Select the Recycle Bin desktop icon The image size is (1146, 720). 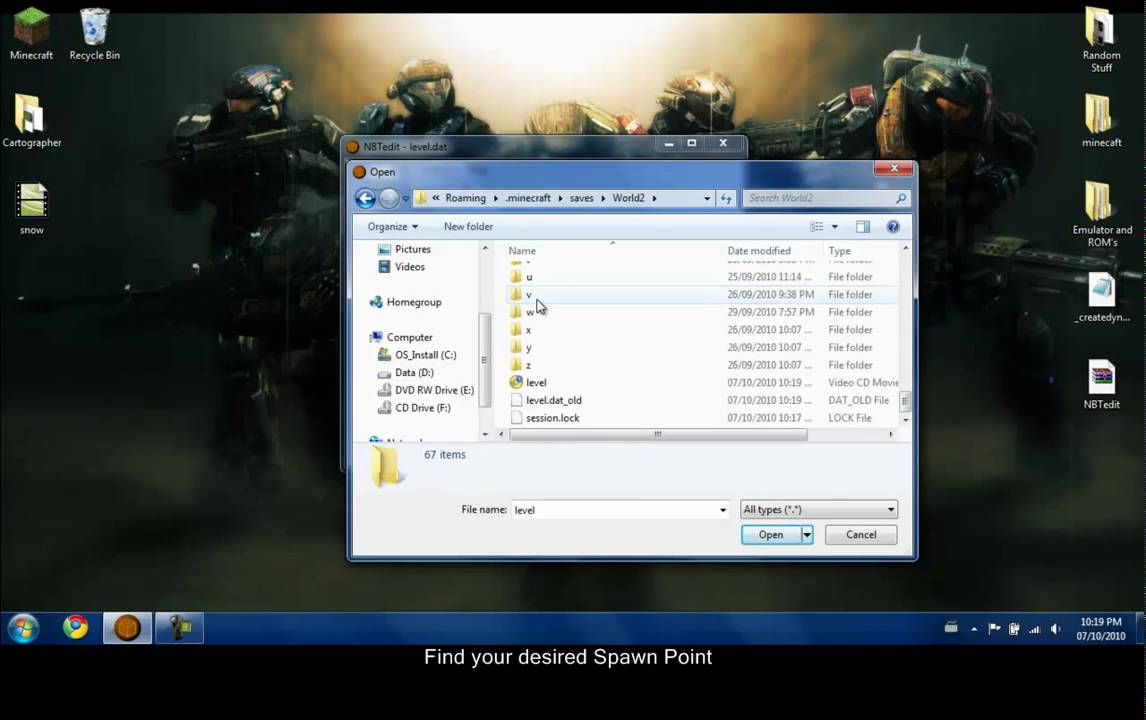(94, 34)
